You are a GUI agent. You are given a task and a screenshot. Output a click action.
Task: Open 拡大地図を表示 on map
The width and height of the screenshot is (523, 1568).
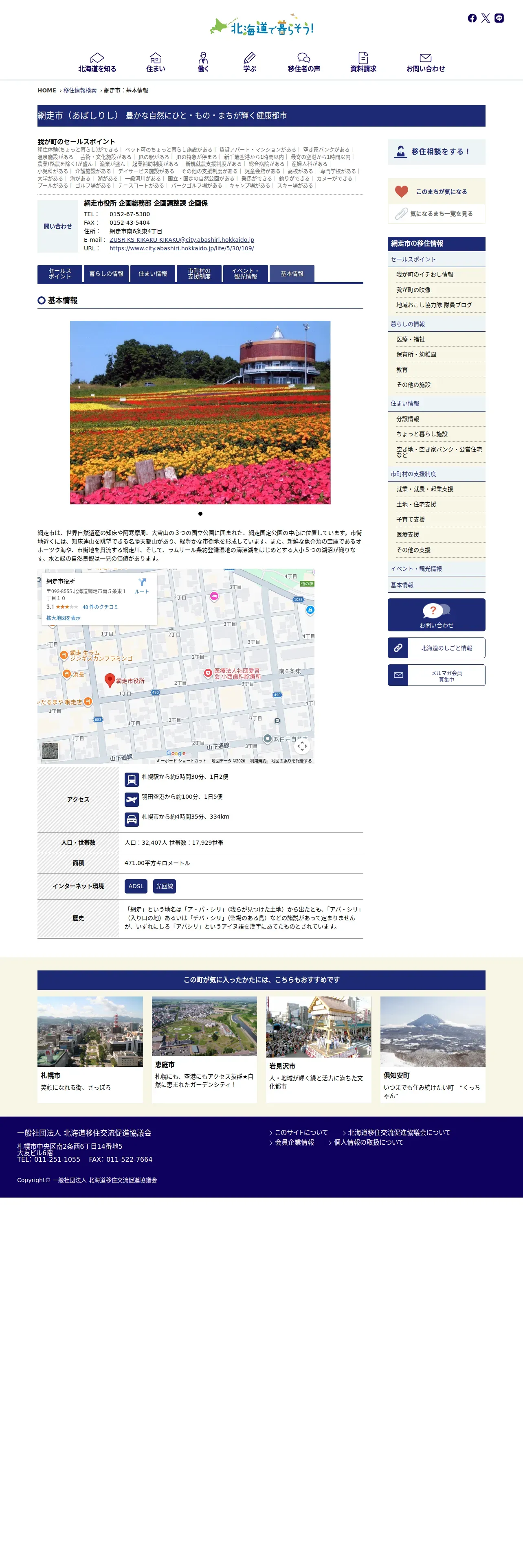click(x=63, y=618)
